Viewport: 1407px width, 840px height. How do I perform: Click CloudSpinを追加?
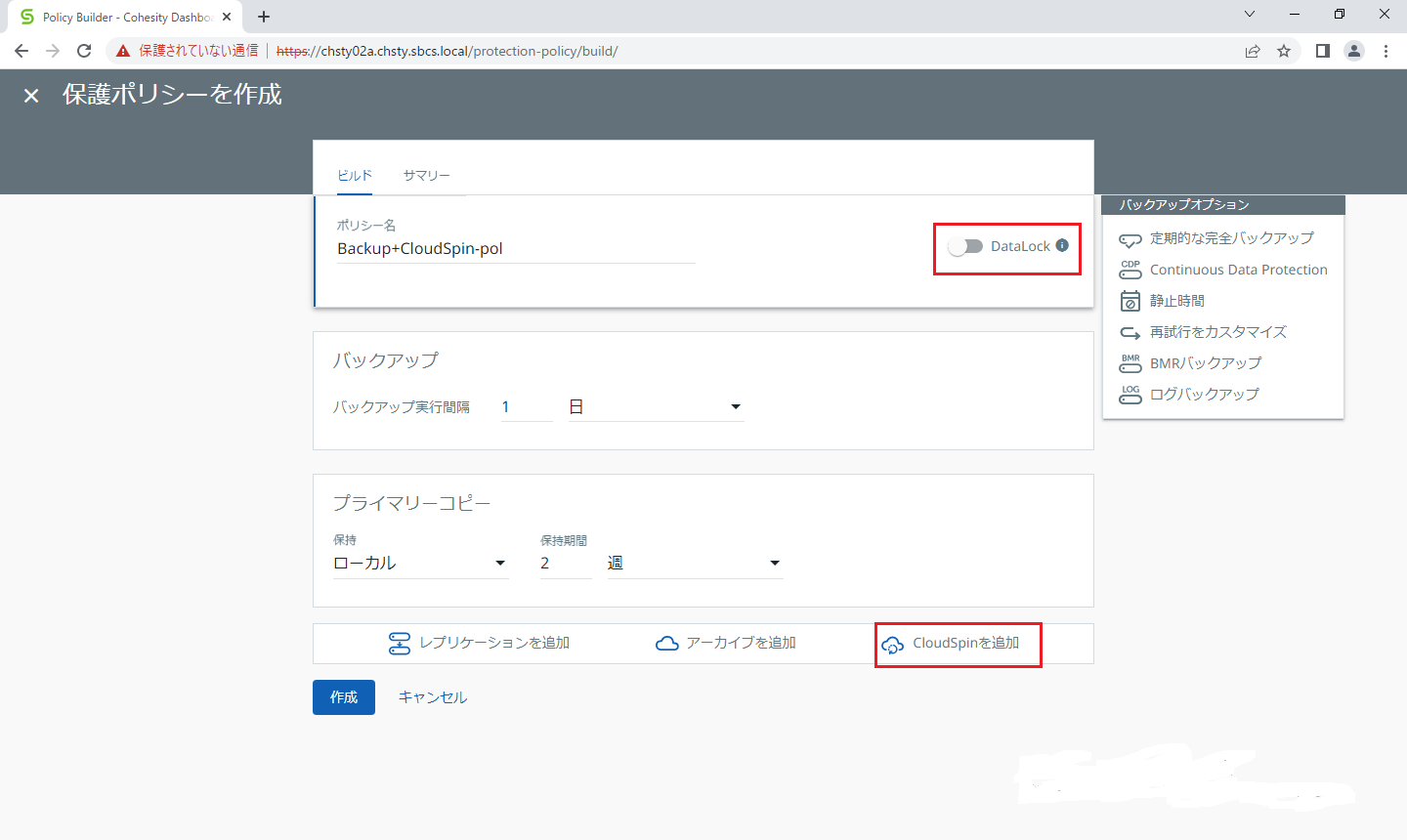[951, 643]
